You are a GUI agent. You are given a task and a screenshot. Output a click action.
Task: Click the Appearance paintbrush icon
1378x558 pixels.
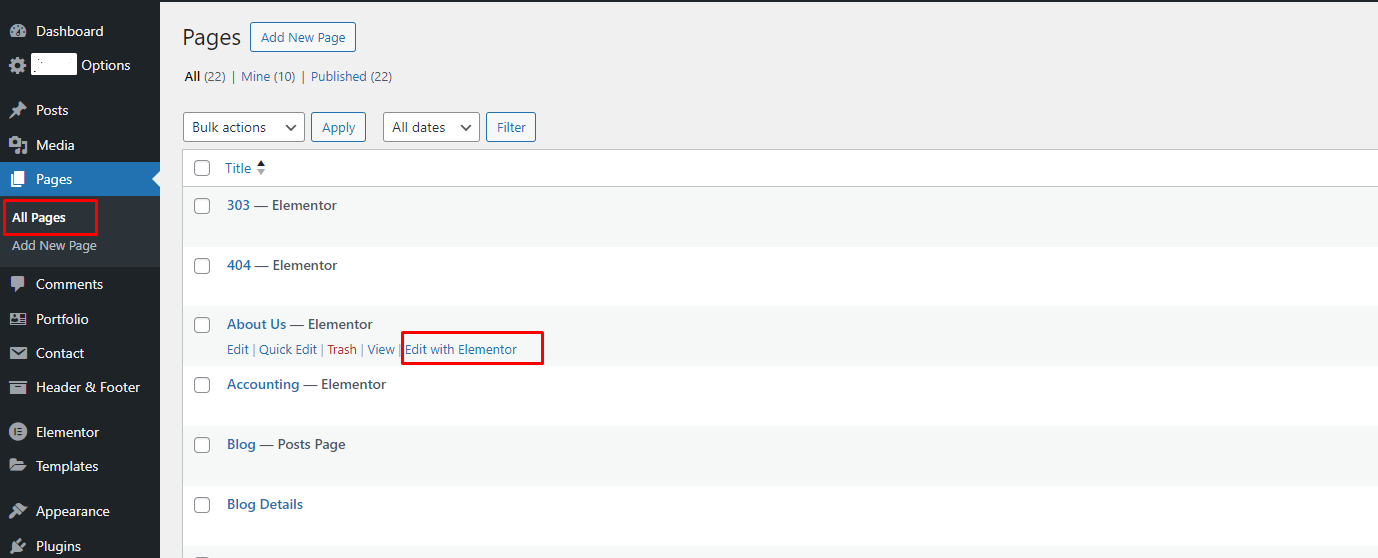(x=18, y=511)
